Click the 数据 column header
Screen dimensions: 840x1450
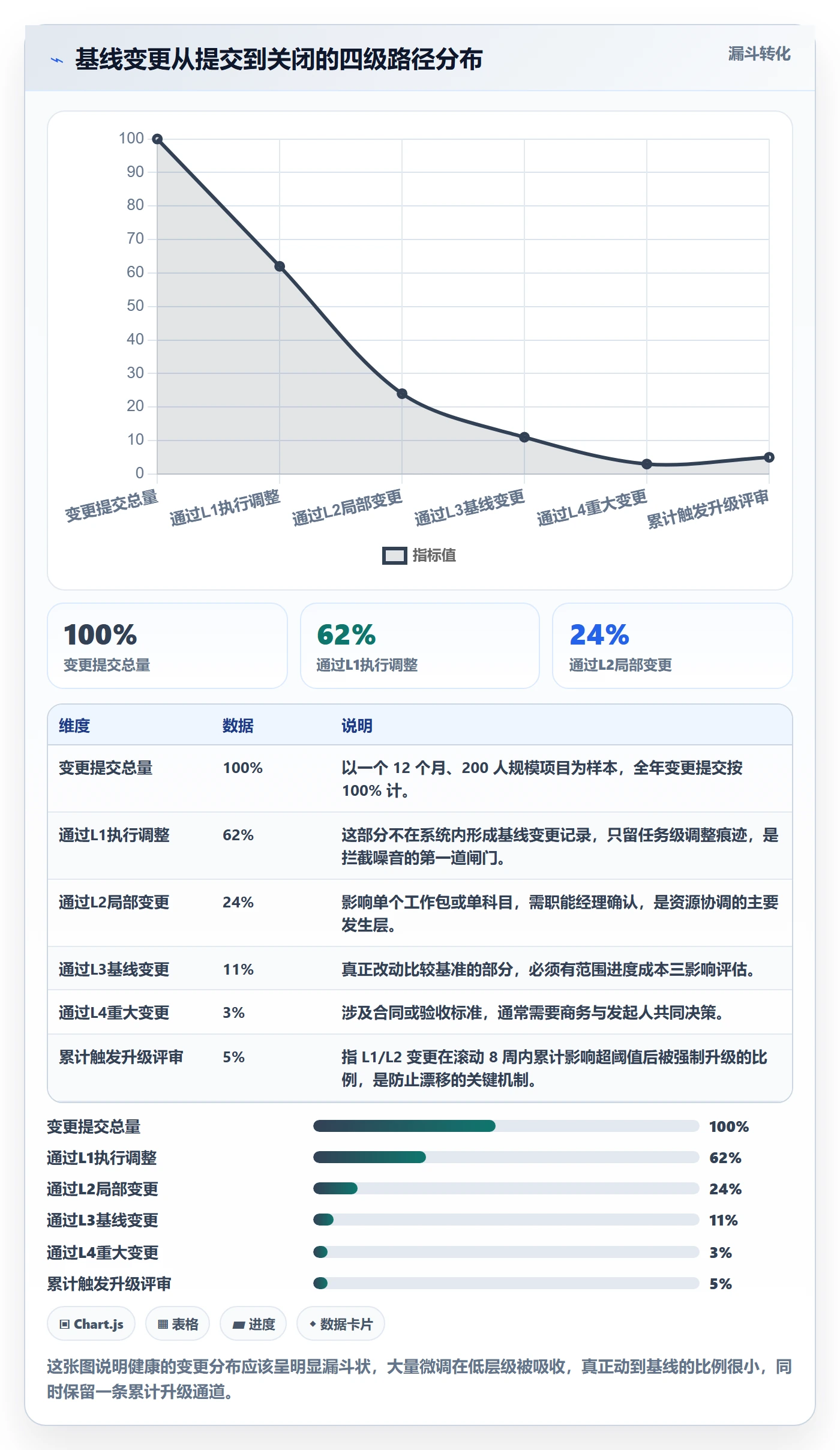238,726
